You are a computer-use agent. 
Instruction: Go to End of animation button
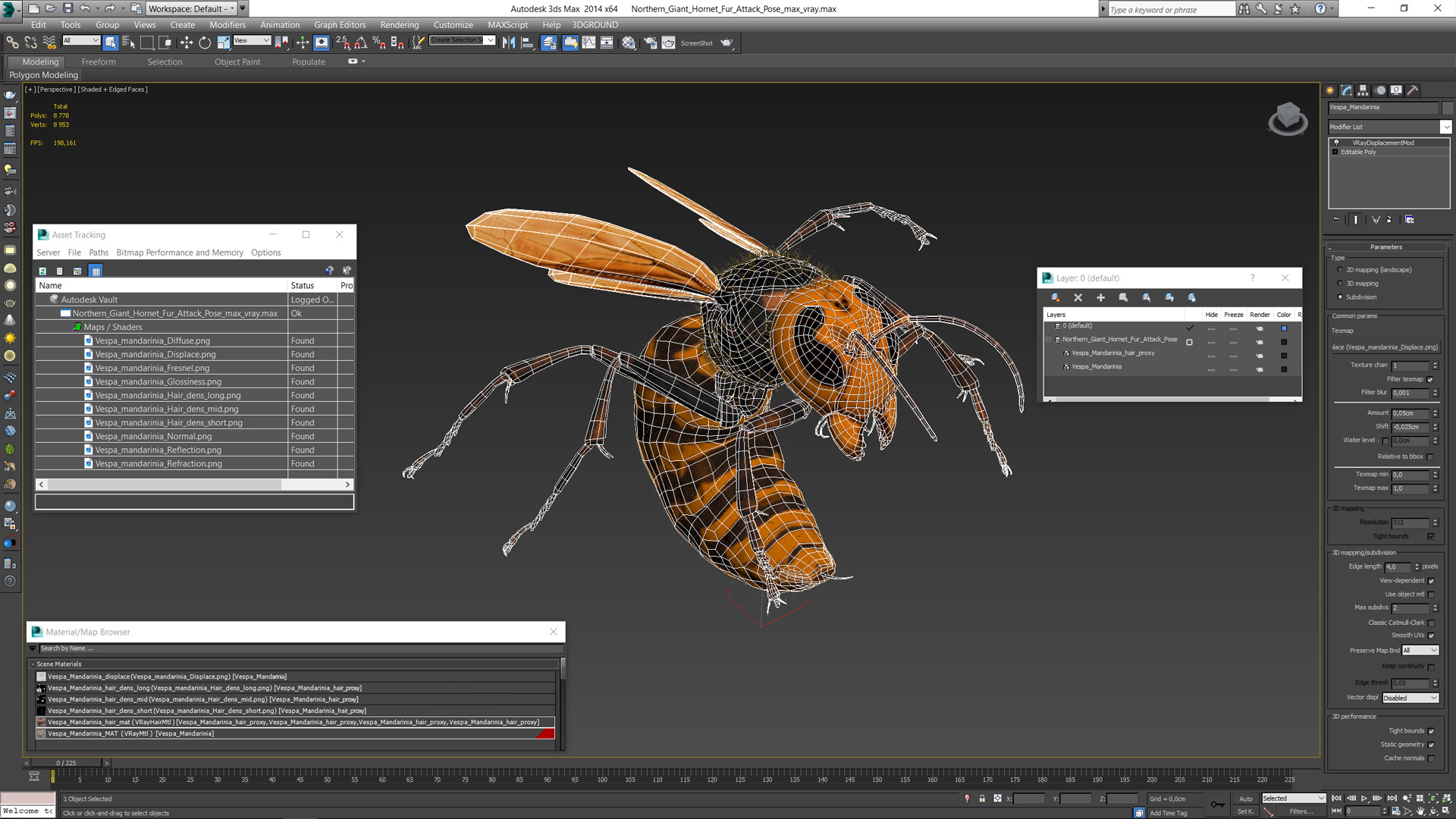click(x=1392, y=799)
